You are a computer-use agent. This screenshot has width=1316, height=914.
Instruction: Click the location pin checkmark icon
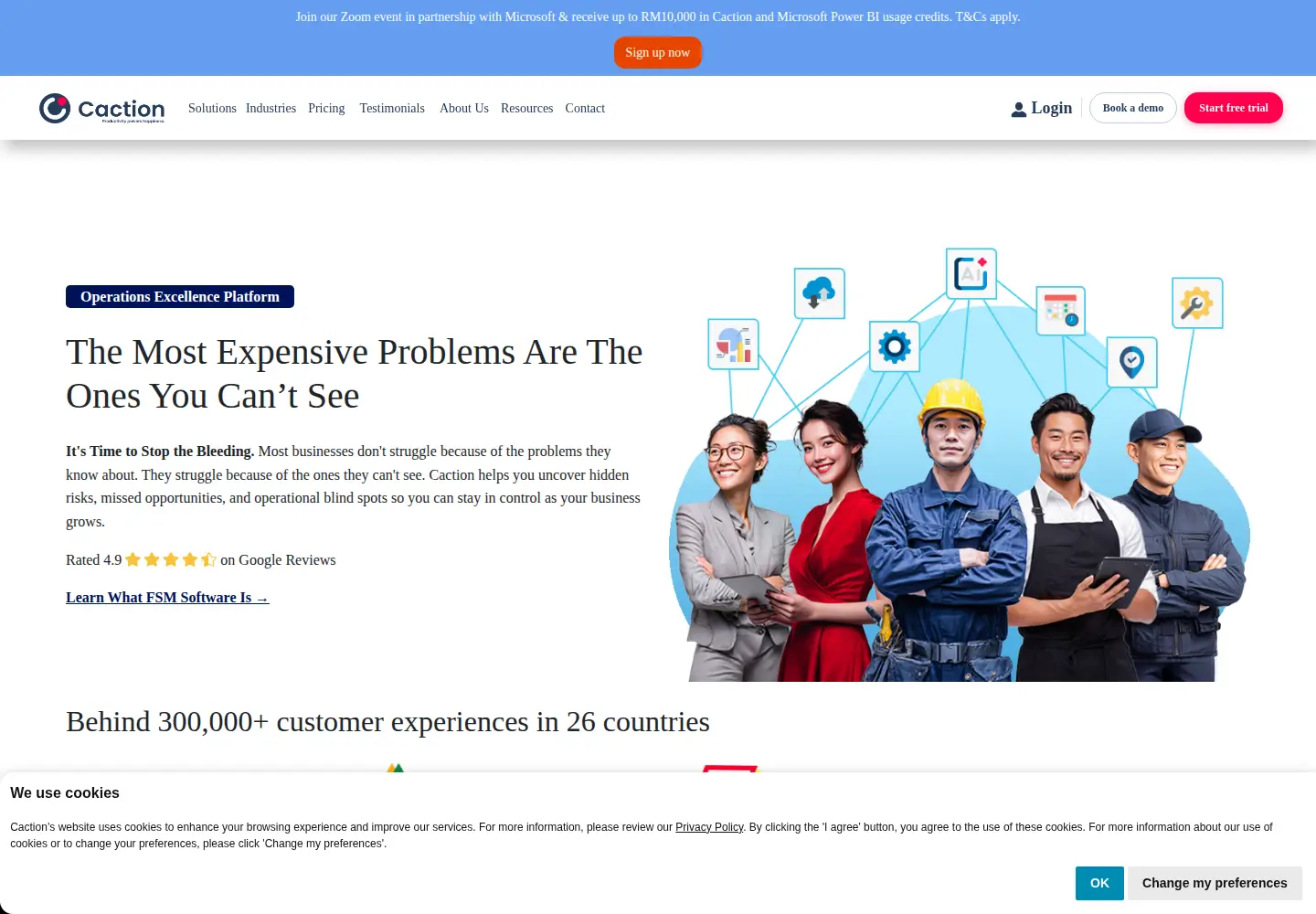coord(1131,362)
